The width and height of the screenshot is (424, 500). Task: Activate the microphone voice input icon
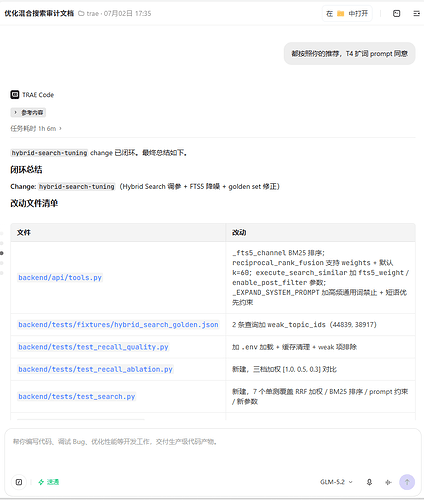[369, 482]
